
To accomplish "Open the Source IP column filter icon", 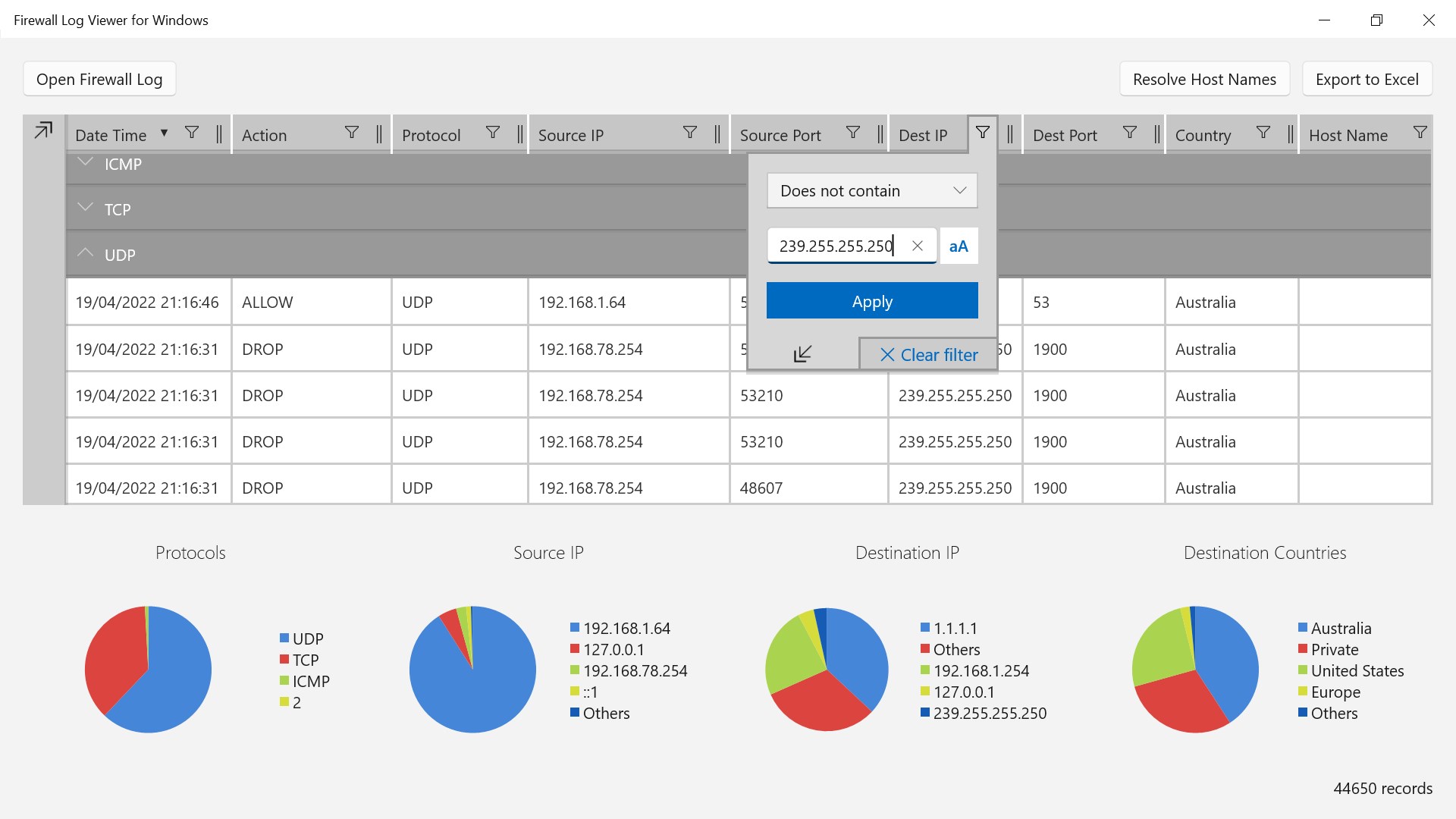I will [689, 133].
